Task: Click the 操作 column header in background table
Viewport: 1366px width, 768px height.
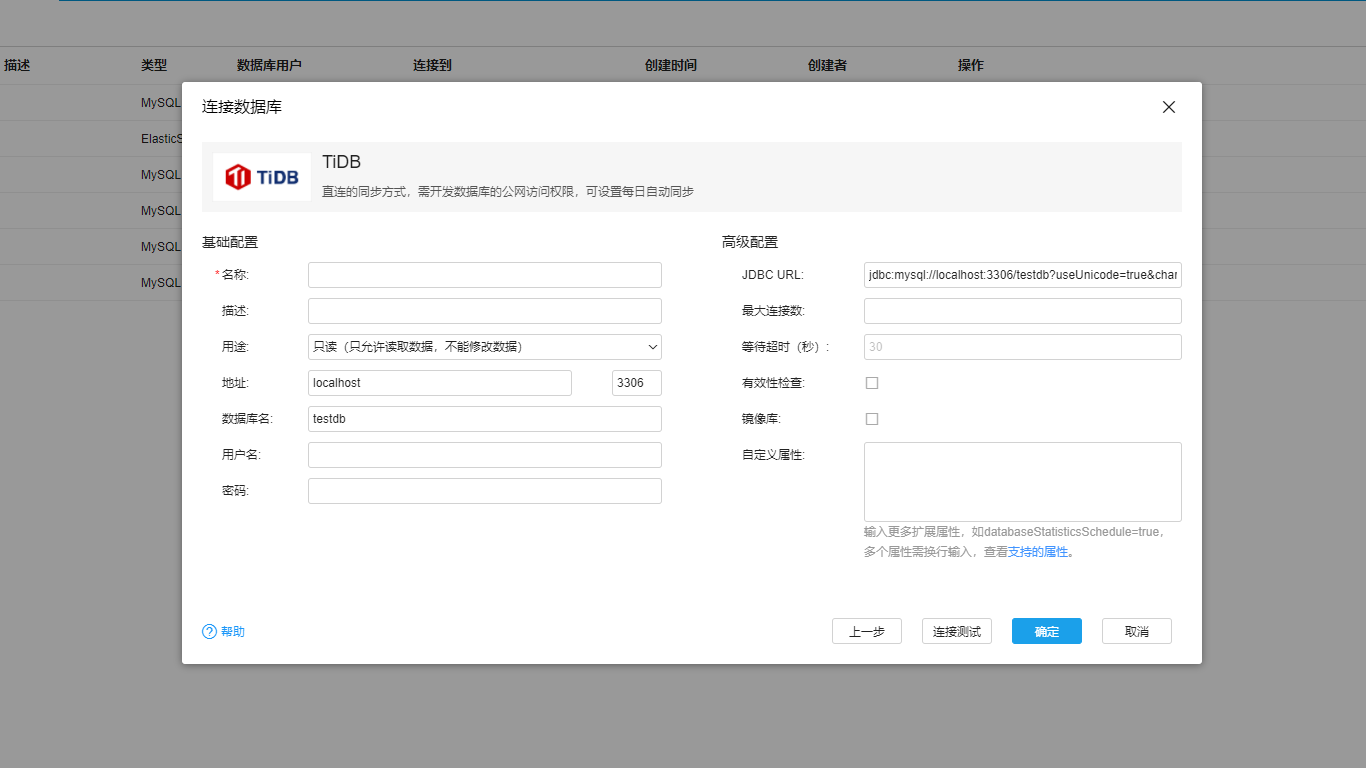Action: (x=971, y=65)
